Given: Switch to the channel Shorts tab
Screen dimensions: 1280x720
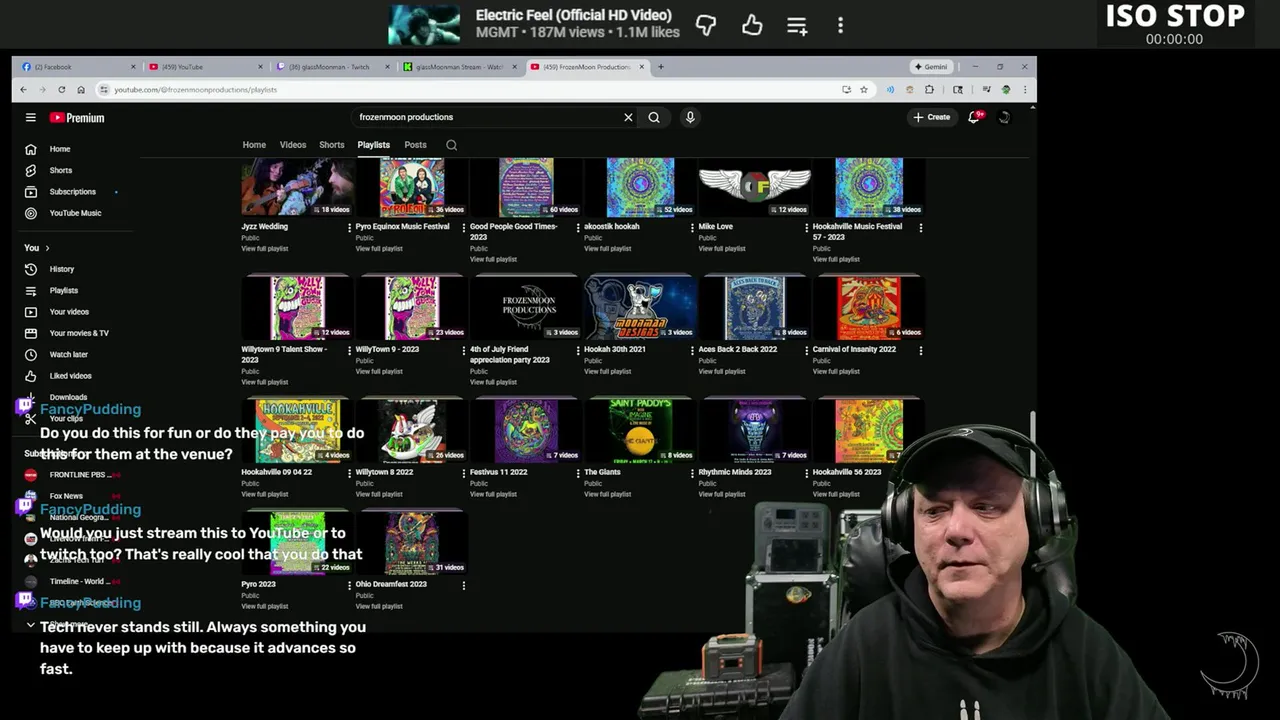Looking at the screenshot, I should (332, 145).
